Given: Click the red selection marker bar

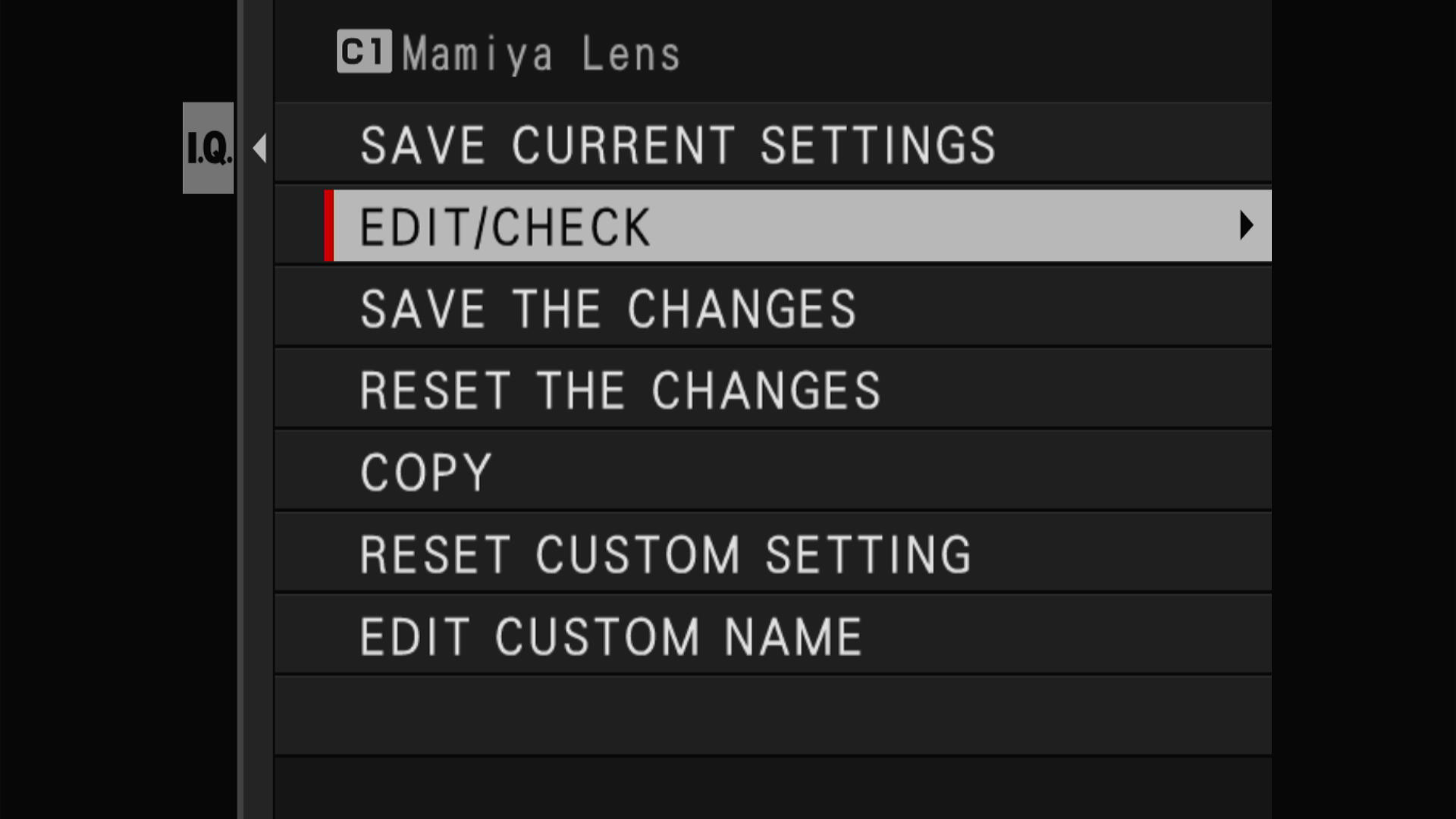Looking at the screenshot, I should (328, 226).
